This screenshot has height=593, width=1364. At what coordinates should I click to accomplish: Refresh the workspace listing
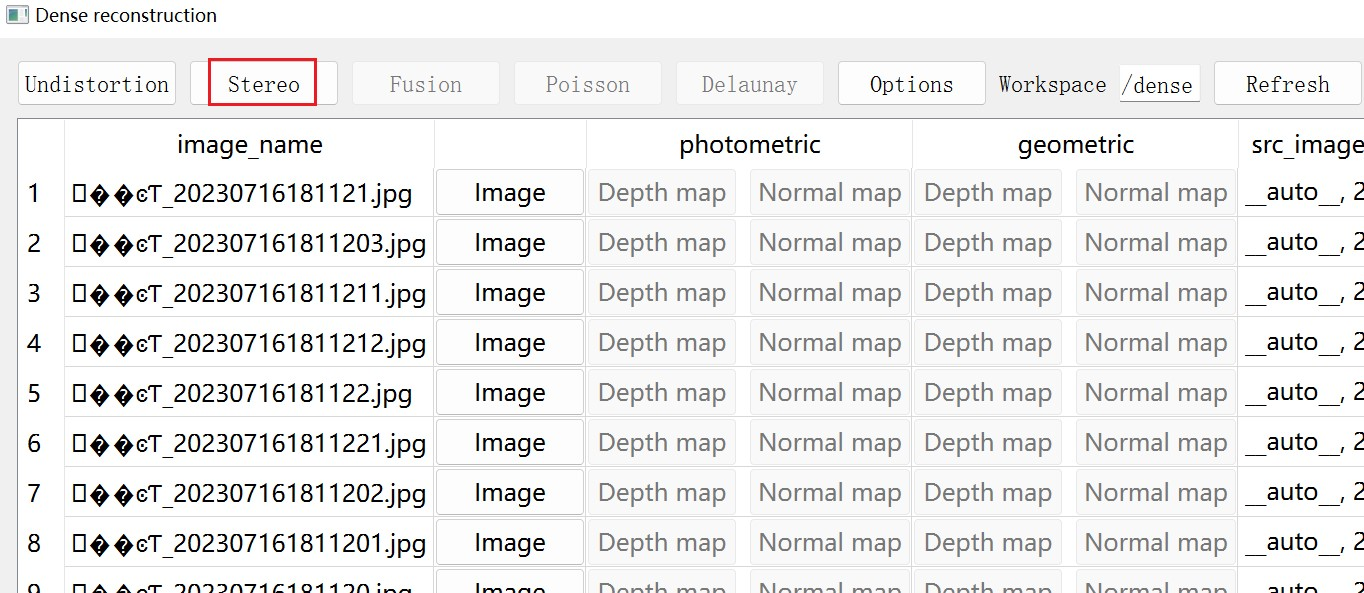(1288, 84)
